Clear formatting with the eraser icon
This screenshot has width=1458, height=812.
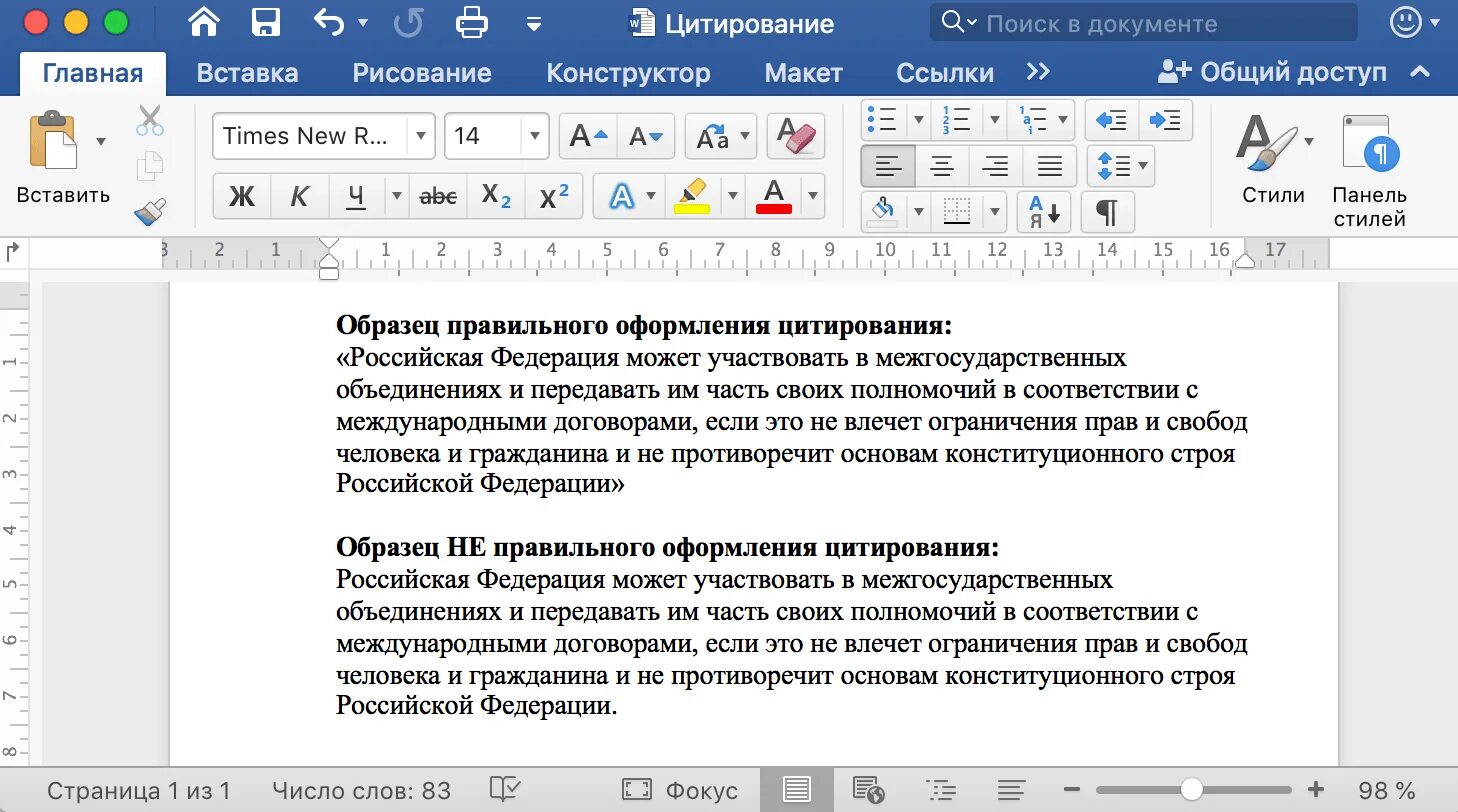click(x=795, y=134)
